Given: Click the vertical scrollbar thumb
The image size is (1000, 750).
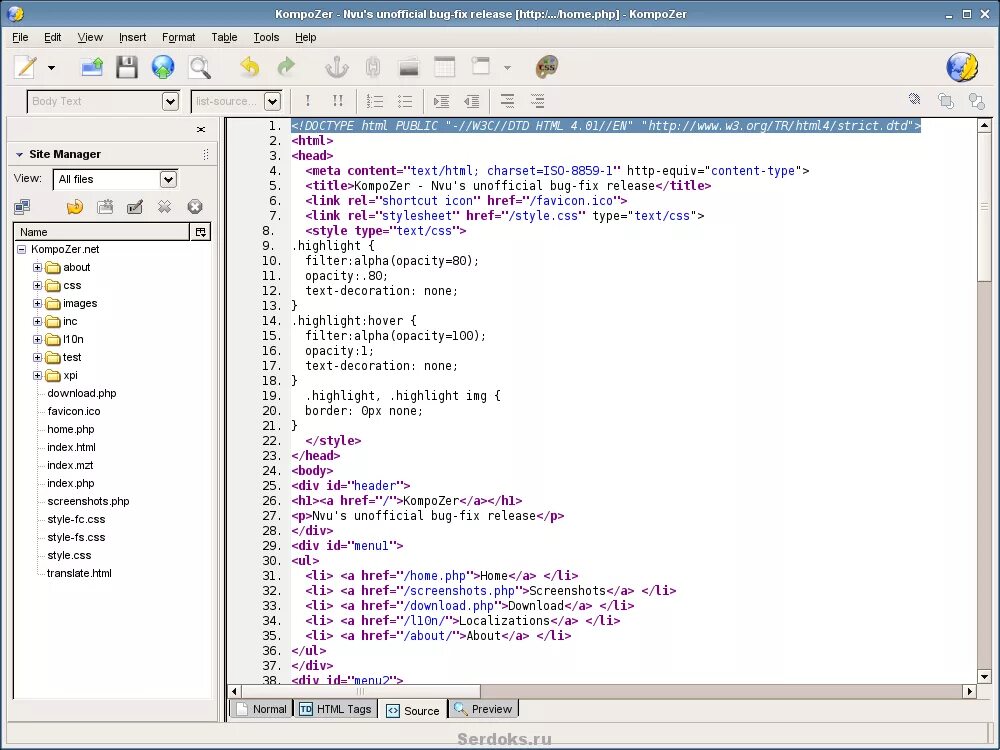Looking at the screenshot, I should click(984, 207).
